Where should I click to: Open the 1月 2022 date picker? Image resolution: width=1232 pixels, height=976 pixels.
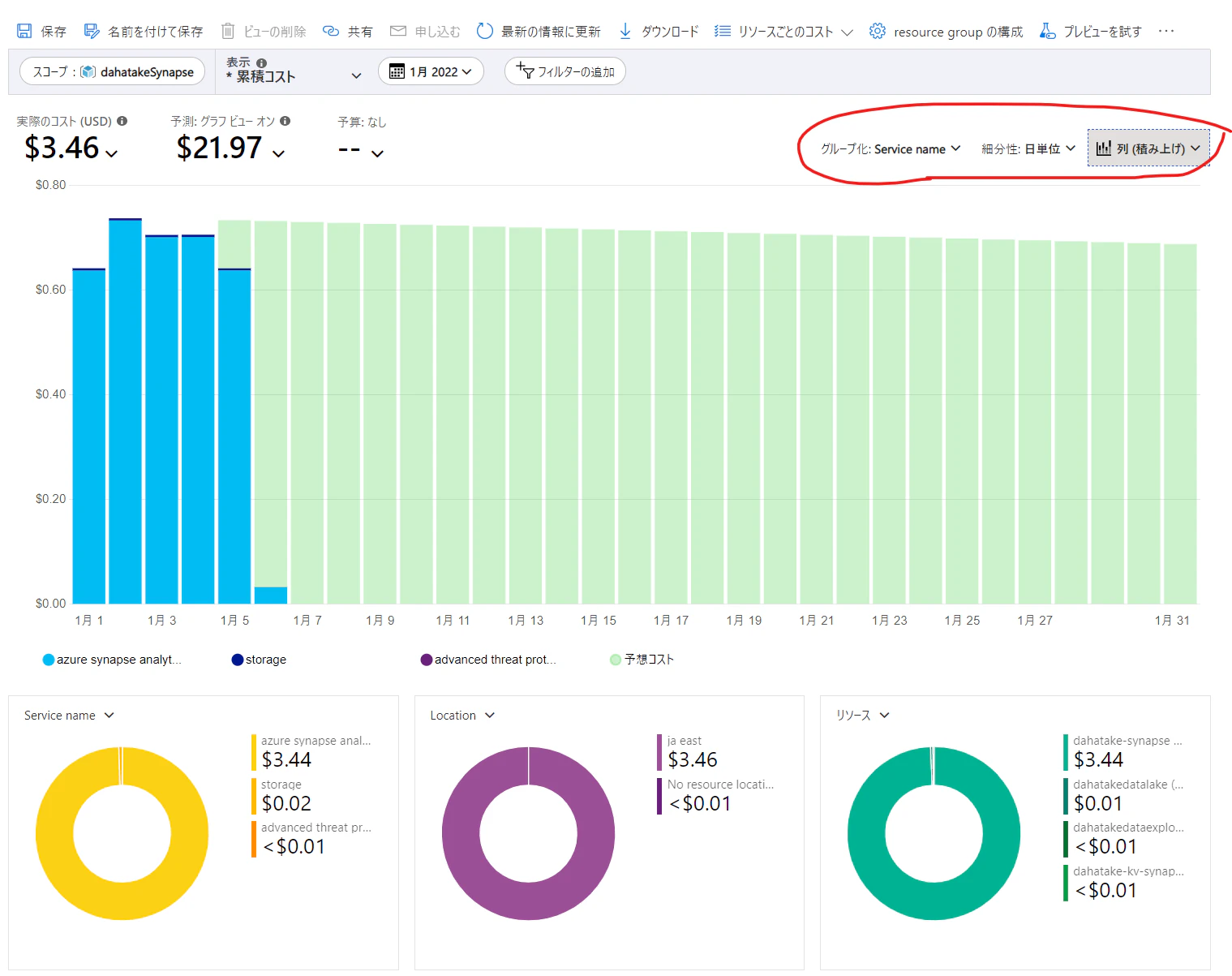[431, 71]
